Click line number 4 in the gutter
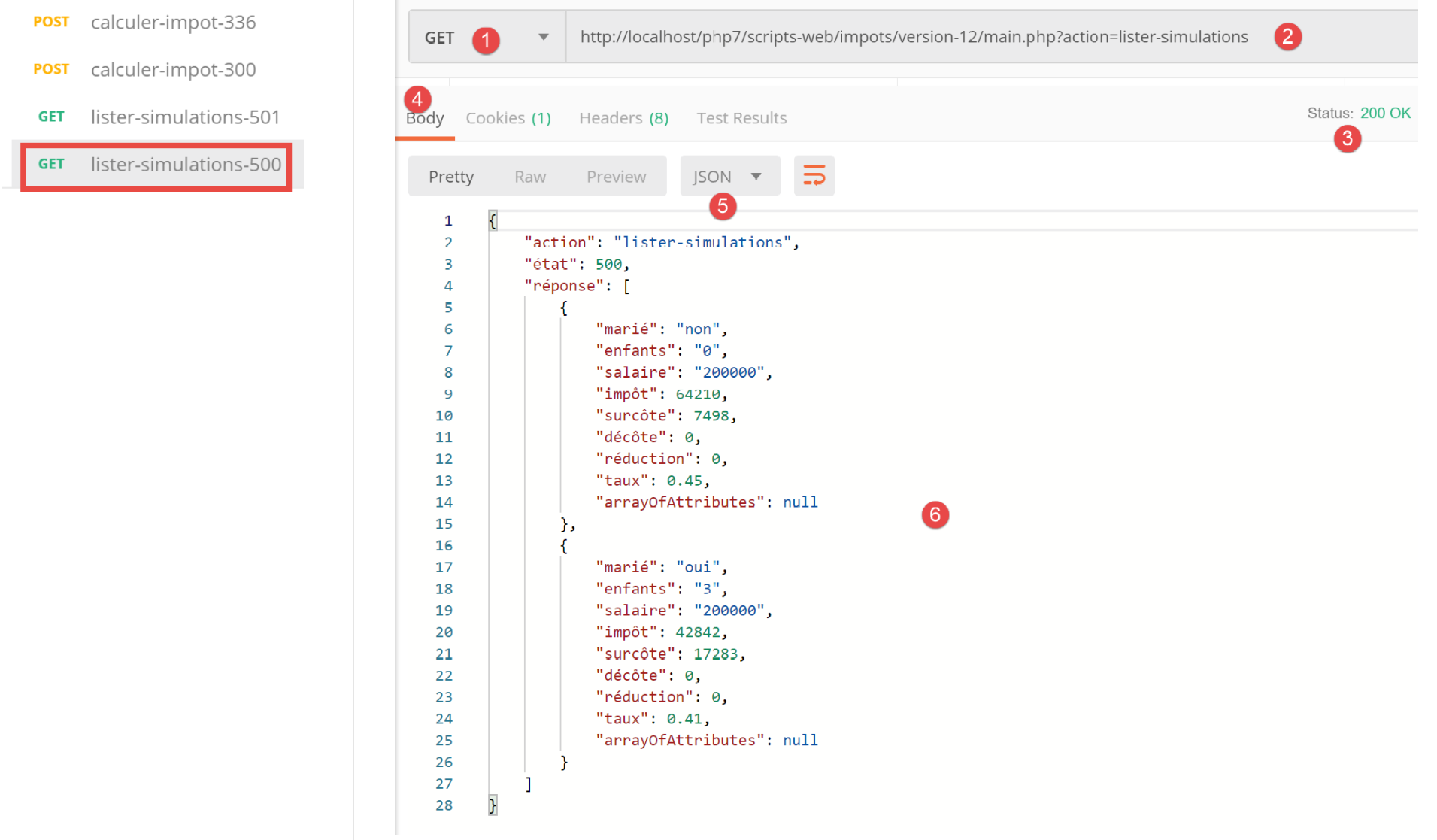1437x840 pixels. pyautogui.click(x=447, y=286)
